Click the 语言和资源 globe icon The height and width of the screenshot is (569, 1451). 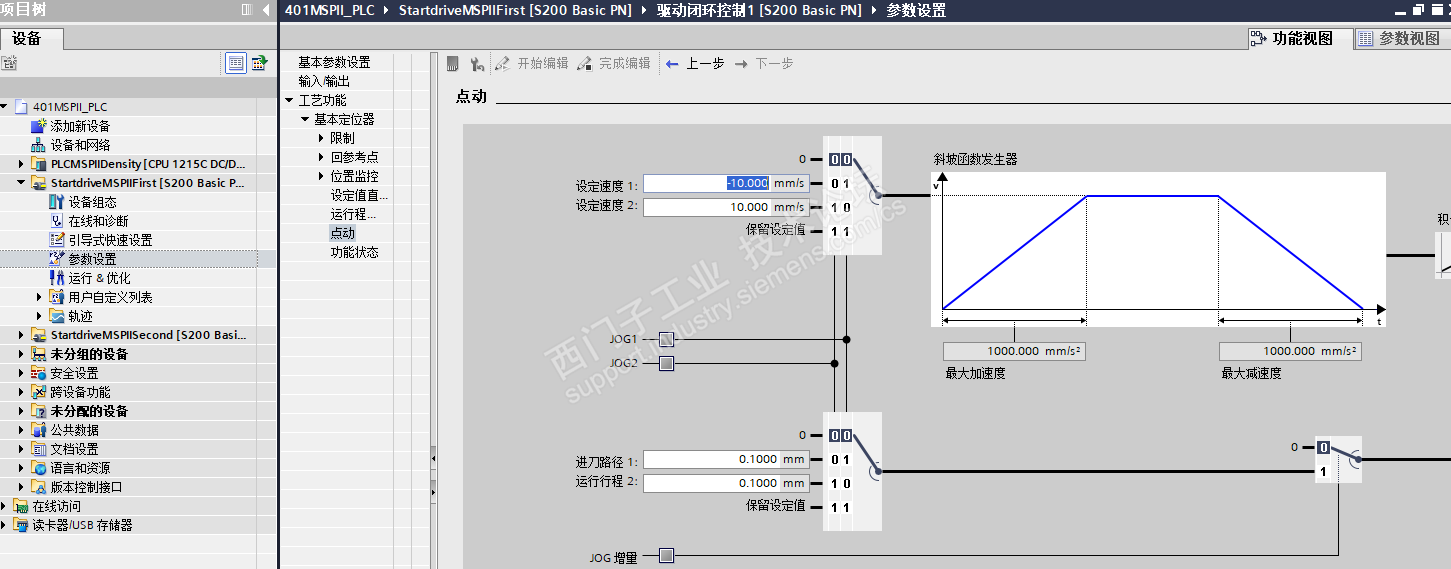tap(39, 468)
